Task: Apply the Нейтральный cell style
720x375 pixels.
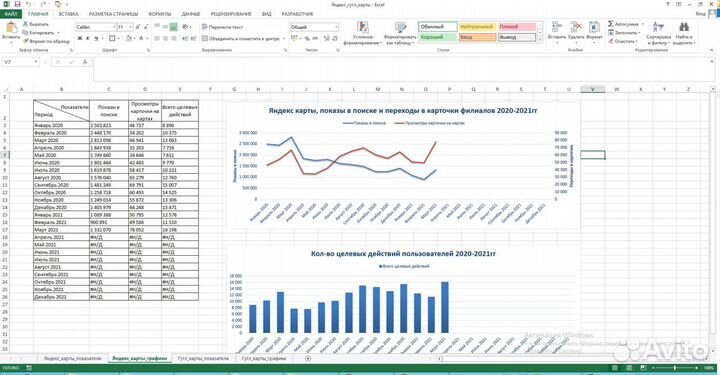Action: point(478,27)
